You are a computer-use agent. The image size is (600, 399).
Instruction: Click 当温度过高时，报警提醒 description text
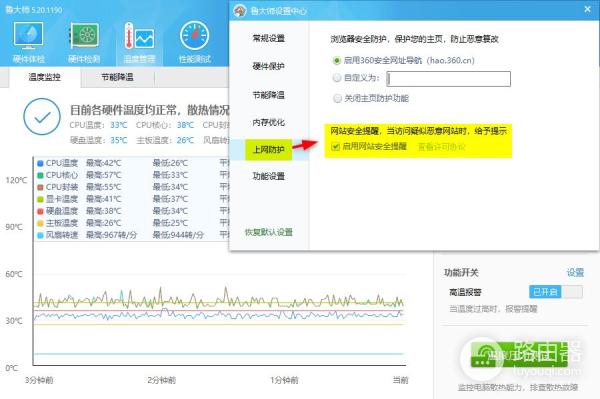click(493, 309)
